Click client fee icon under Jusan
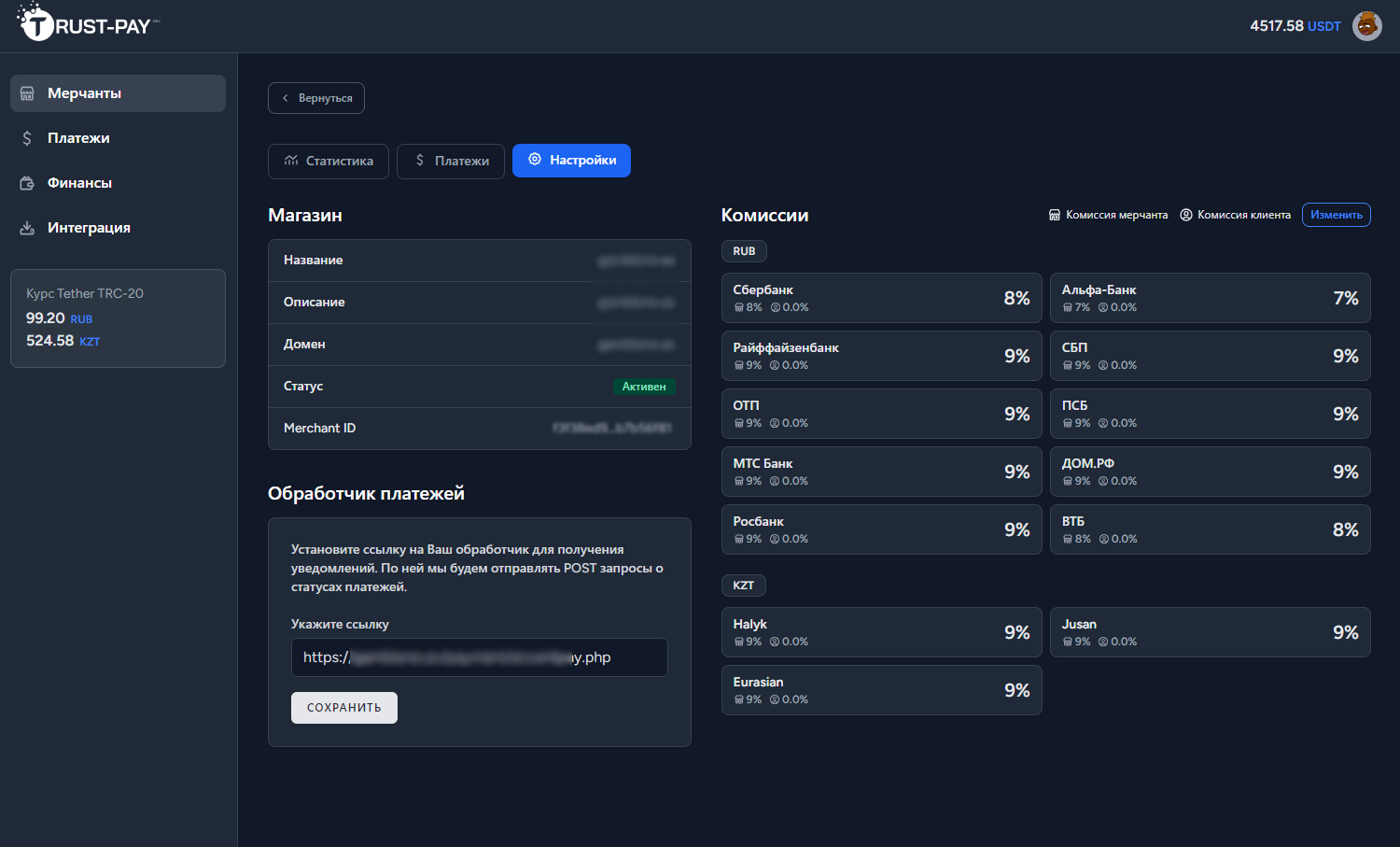Image resolution: width=1400 pixels, height=847 pixels. click(1103, 642)
